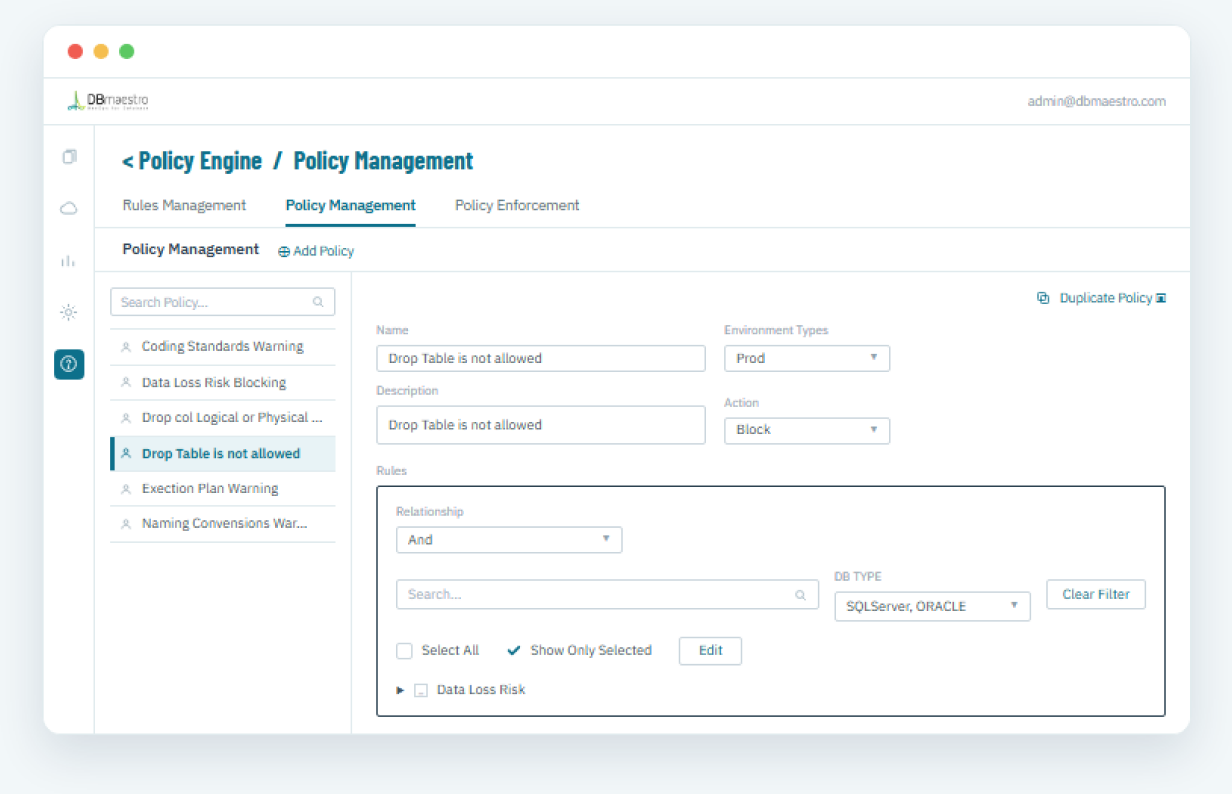
Task: Click into the rules Search field
Action: [607, 595]
